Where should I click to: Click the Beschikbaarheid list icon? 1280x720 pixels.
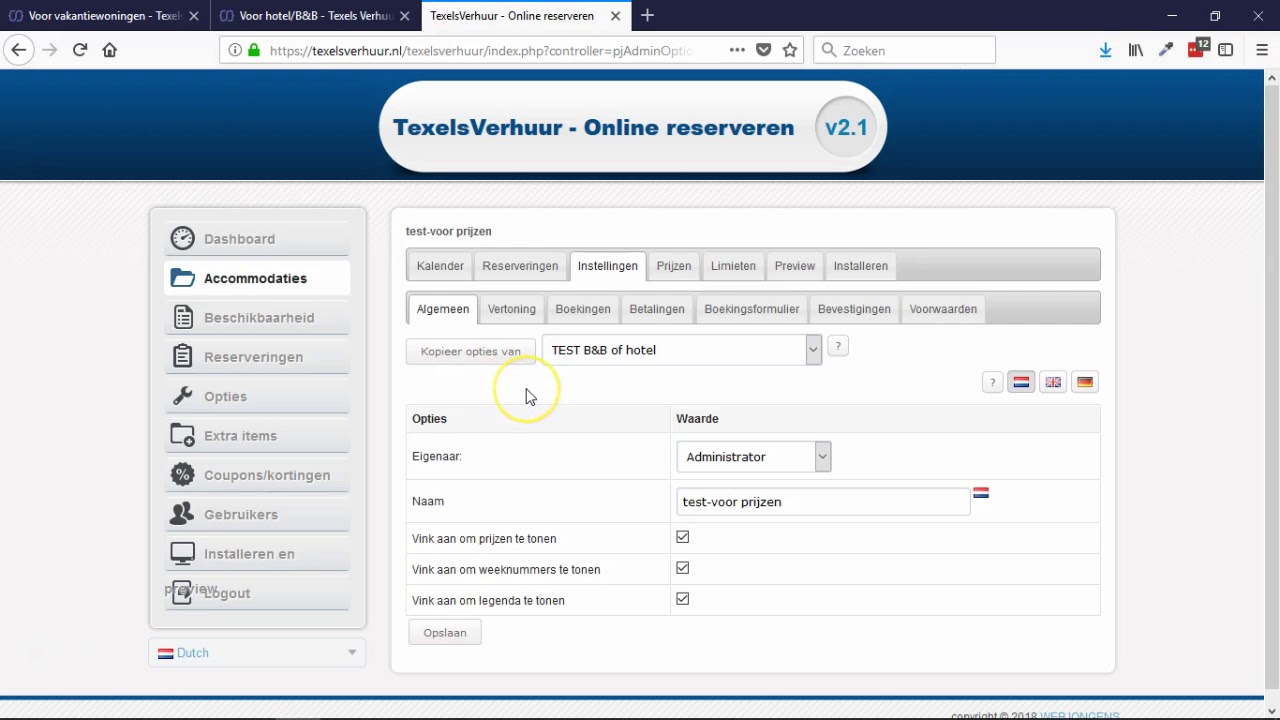[x=182, y=317]
